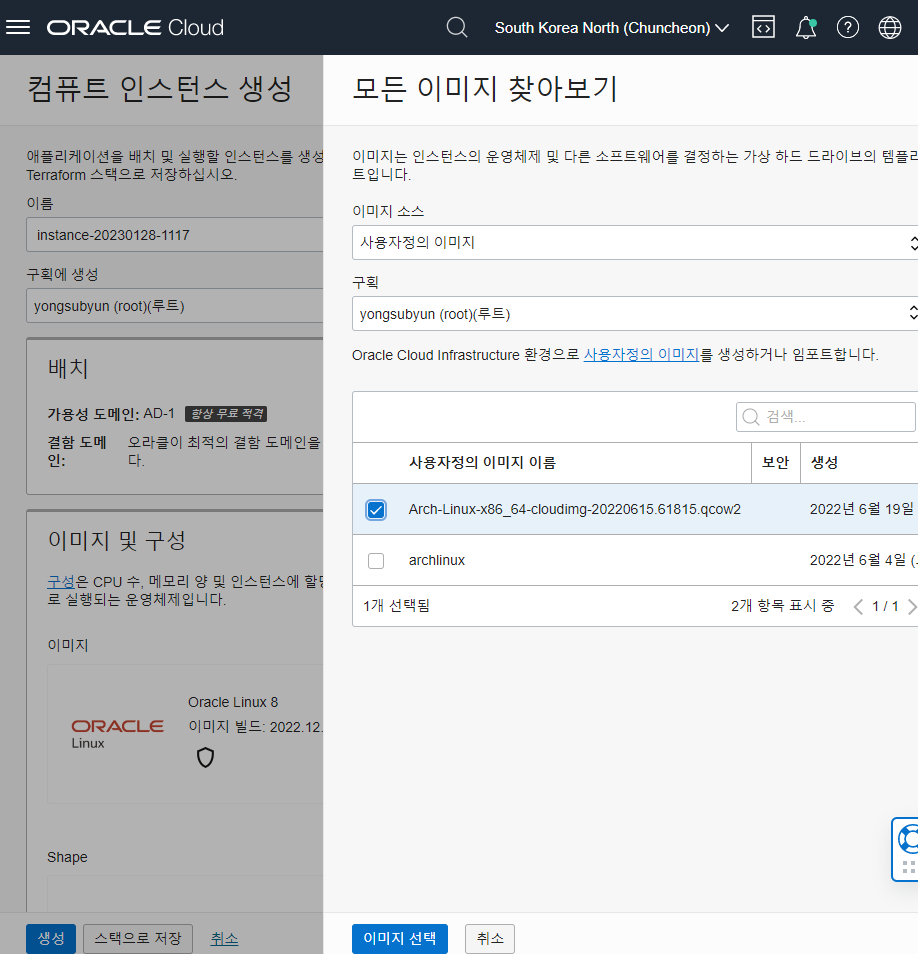The height and width of the screenshot is (954, 918).
Task: Click the 가용성 도메인: AD-1 text
Action: click(x=111, y=414)
